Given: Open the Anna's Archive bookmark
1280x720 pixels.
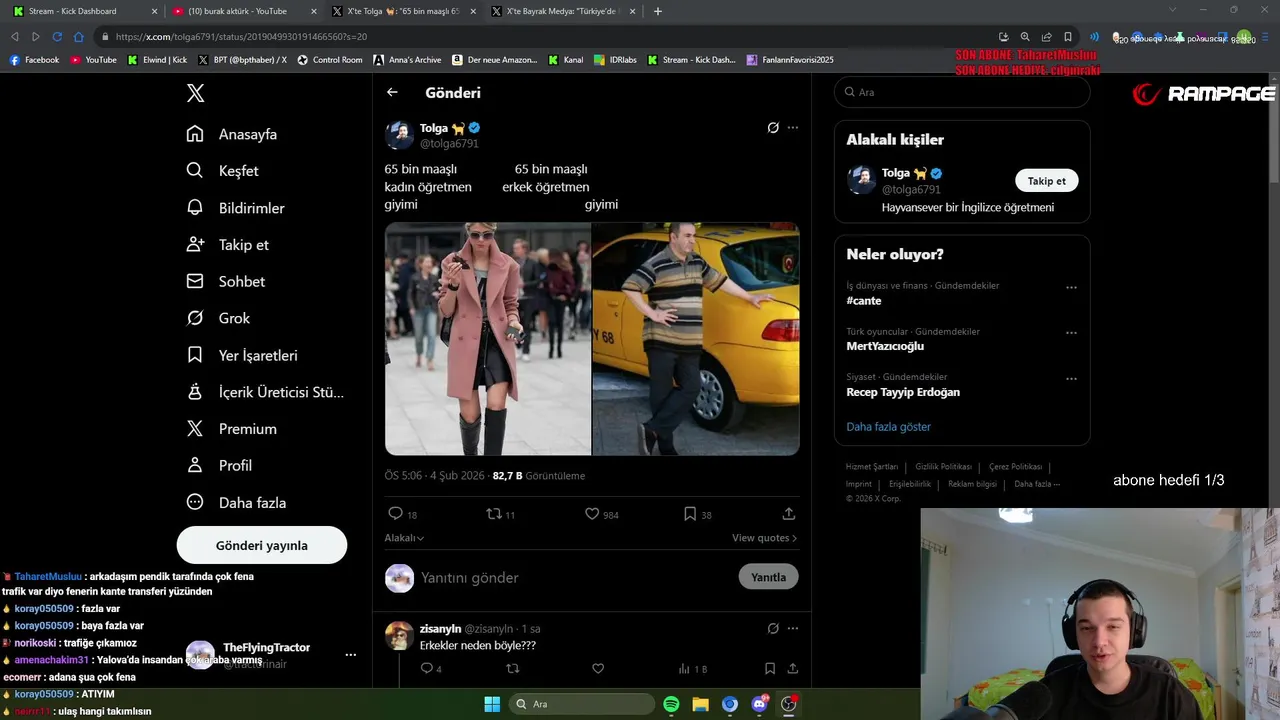Looking at the screenshot, I should (407, 60).
